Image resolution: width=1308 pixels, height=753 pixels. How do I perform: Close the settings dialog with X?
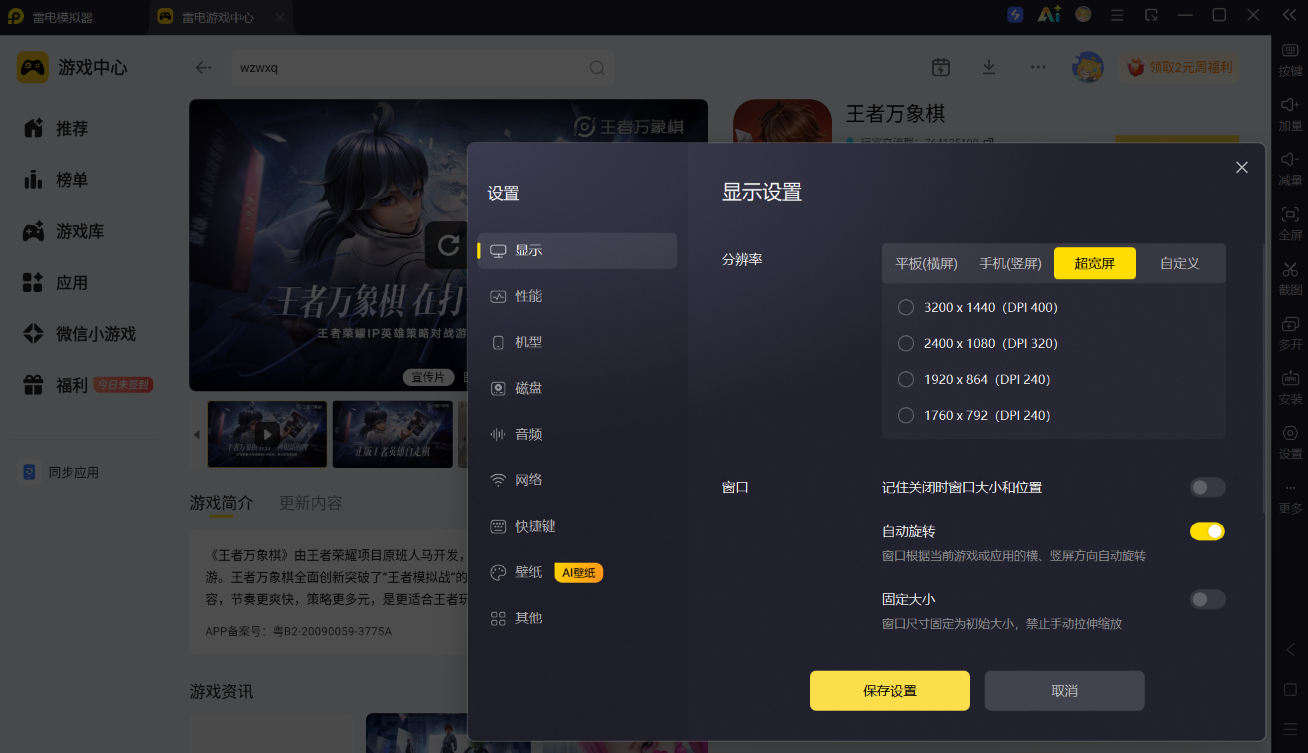pos(1242,167)
